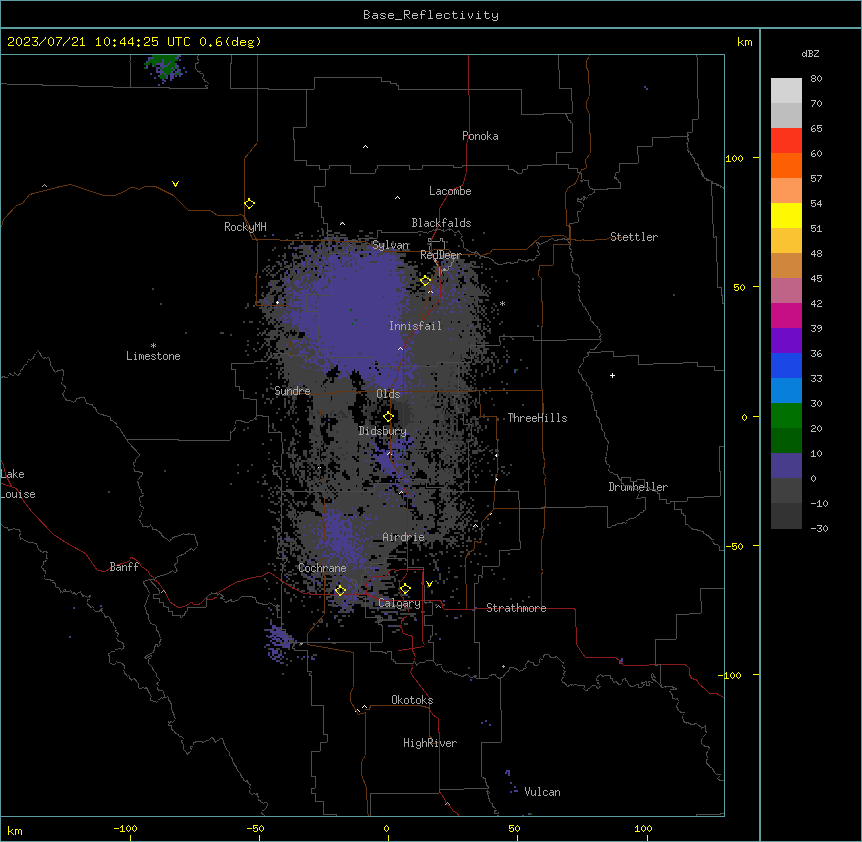Click the -100 tick on the horizontal km axis

pos(125,828)
